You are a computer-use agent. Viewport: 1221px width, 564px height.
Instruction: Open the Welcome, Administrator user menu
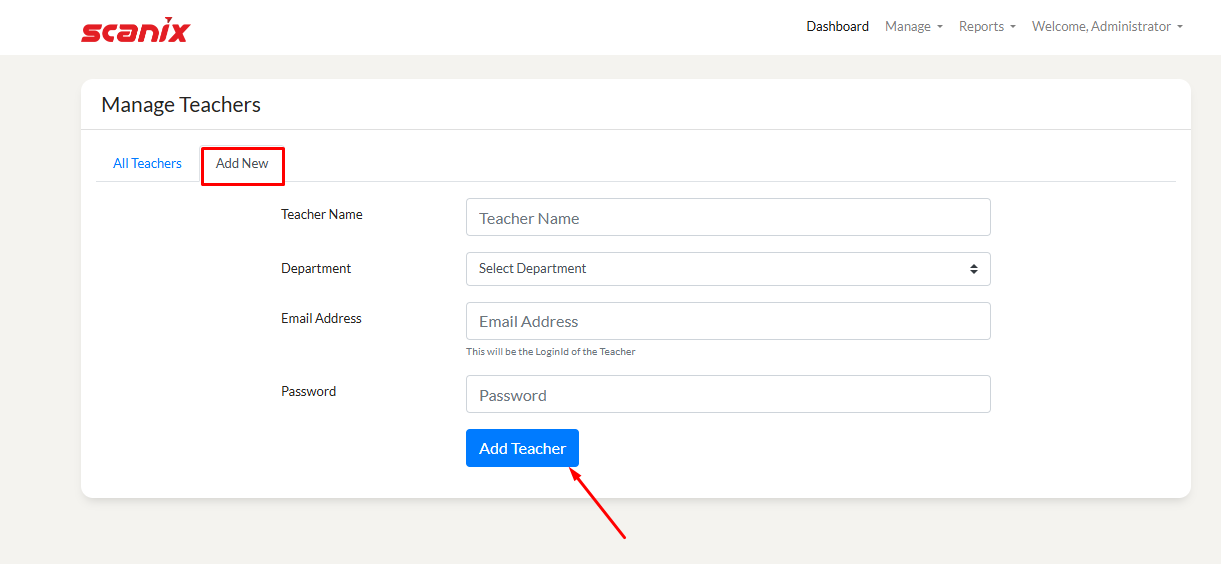pos(1106,27)
